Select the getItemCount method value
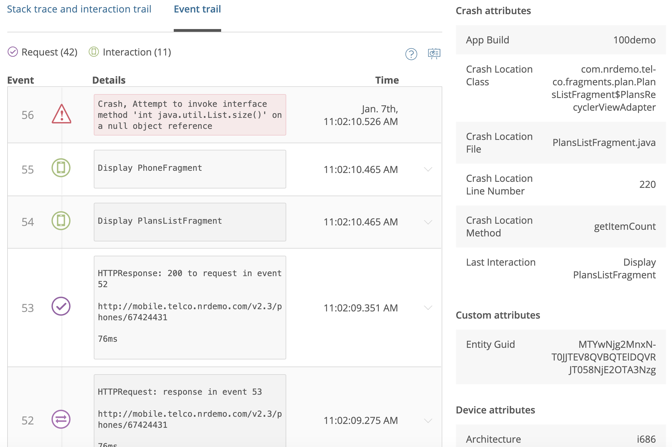This screenshot has width=672, height=447. click(625, 227)
